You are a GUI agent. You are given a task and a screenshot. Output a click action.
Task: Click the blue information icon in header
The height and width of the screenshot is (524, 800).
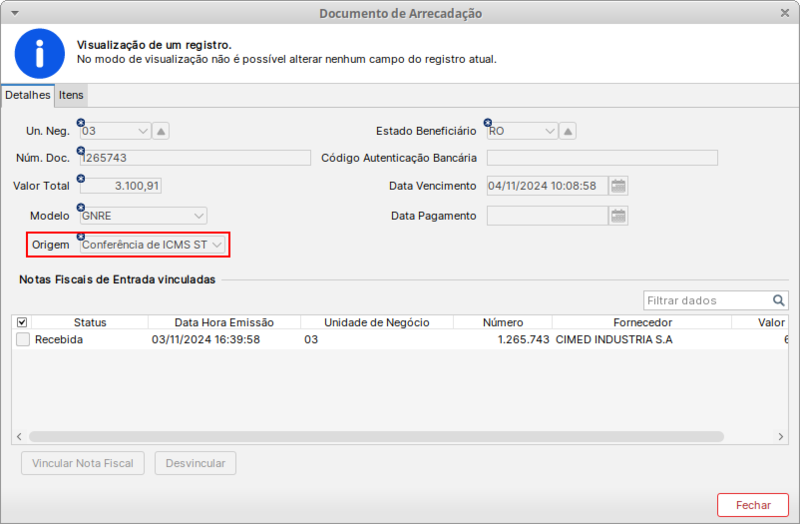pyautogui.click(x=39, y=53)
